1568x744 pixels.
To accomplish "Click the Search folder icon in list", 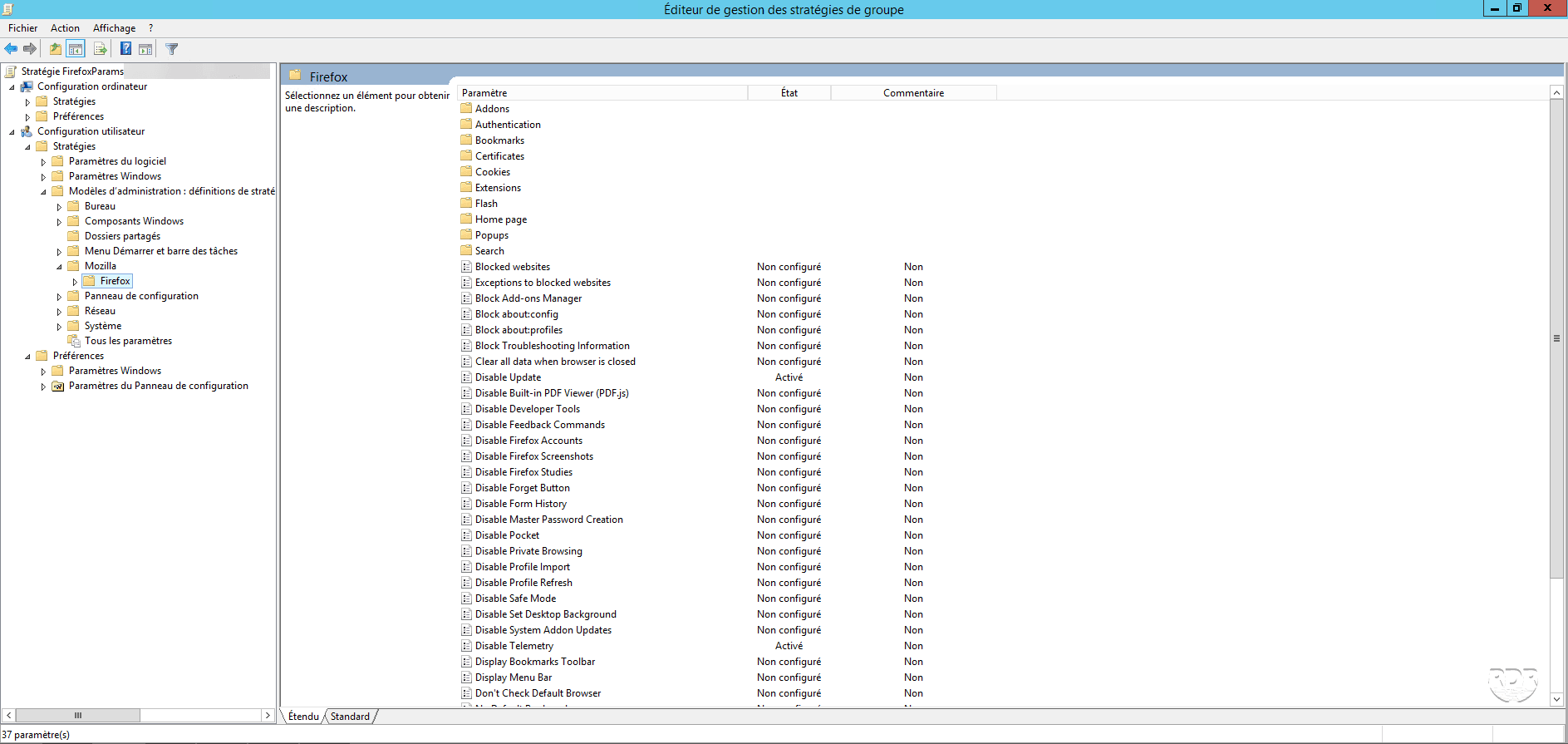I will point(466,251).
